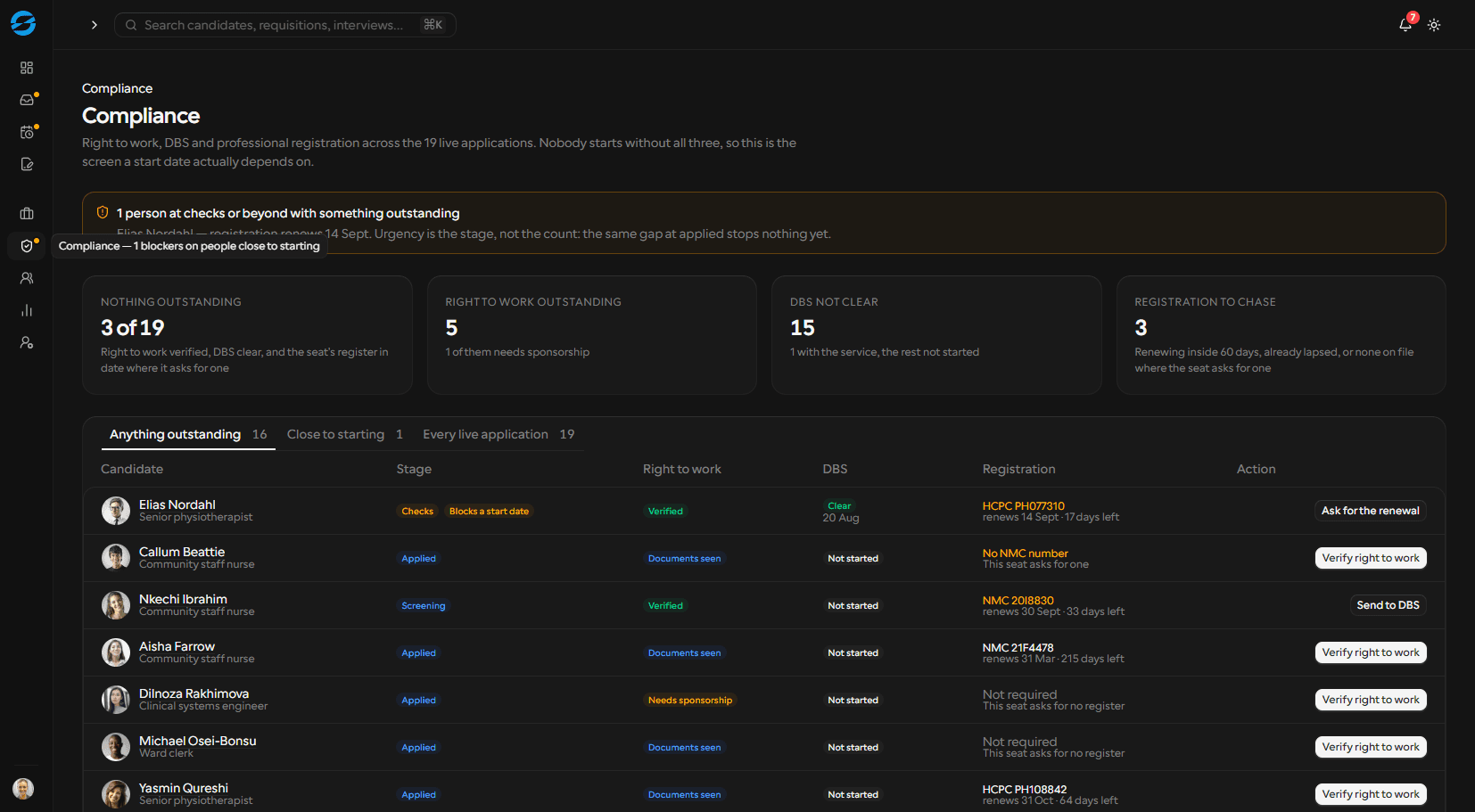The image size is (1475, 812).
Task: Switch to the Close to starting tab
Action: coord(345,434)
